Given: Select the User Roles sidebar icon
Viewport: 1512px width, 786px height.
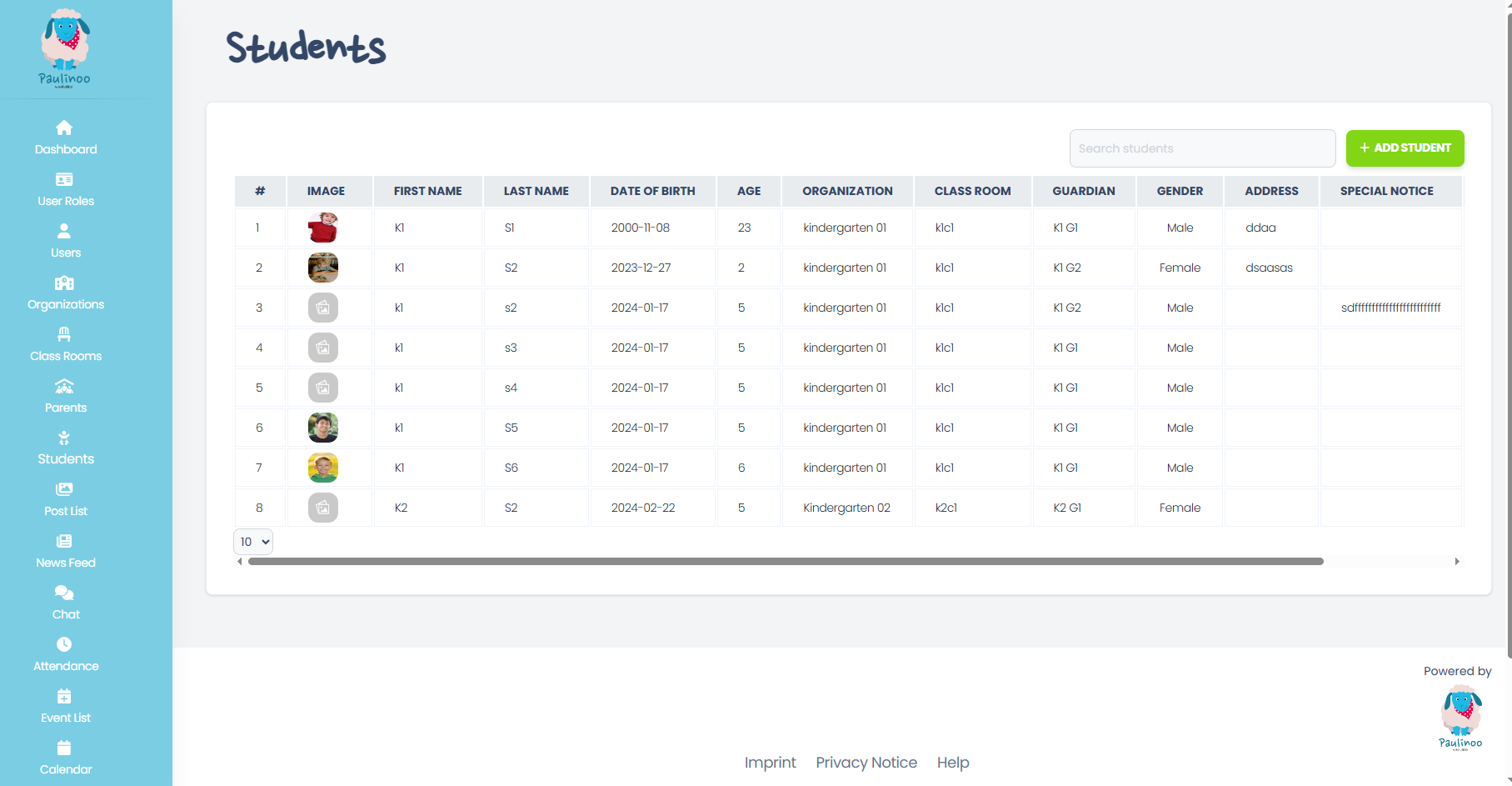Looking at the screenshot, I should point(65,189).
